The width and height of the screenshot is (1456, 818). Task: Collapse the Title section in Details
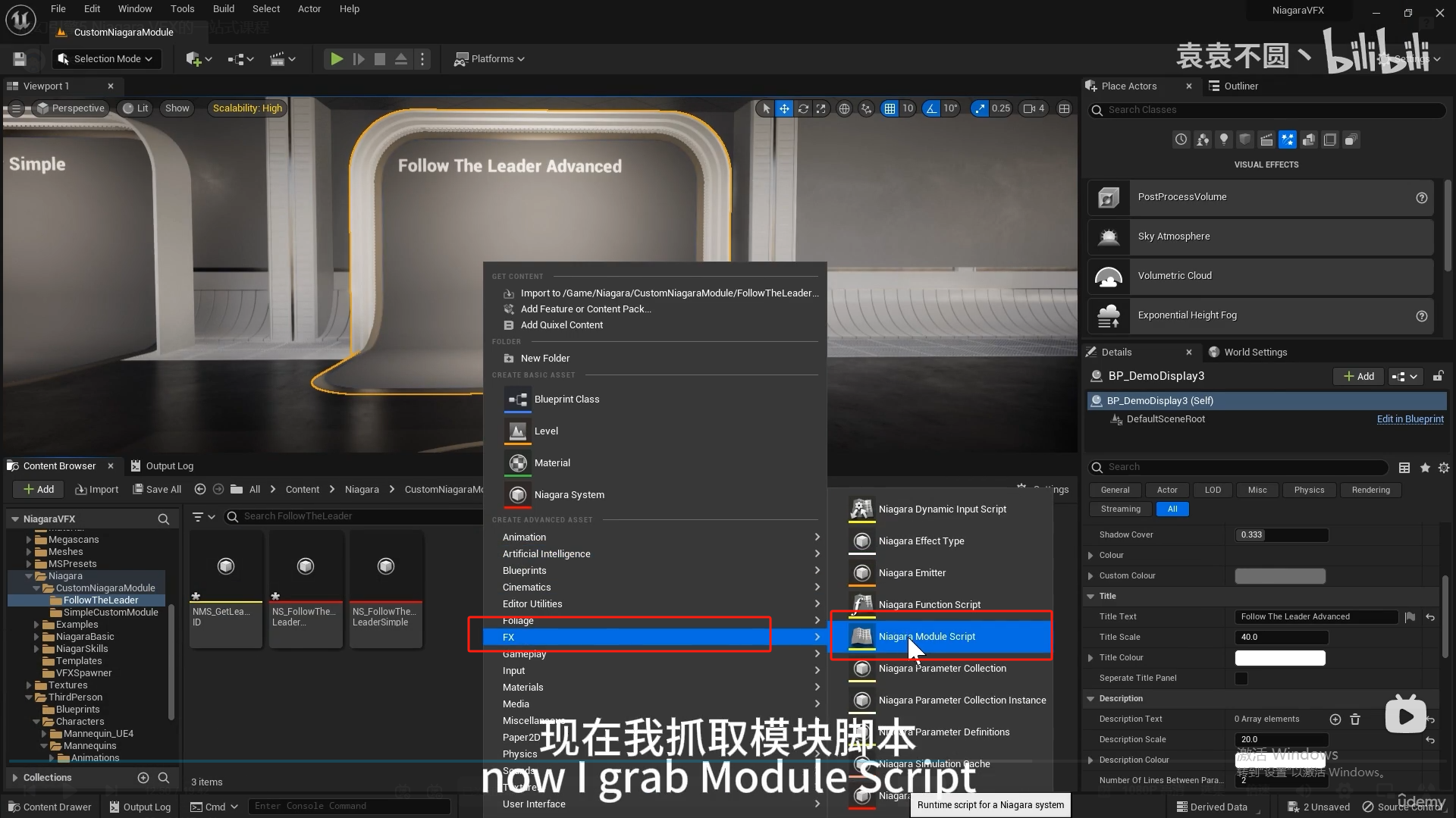(x=1090, y=597)
